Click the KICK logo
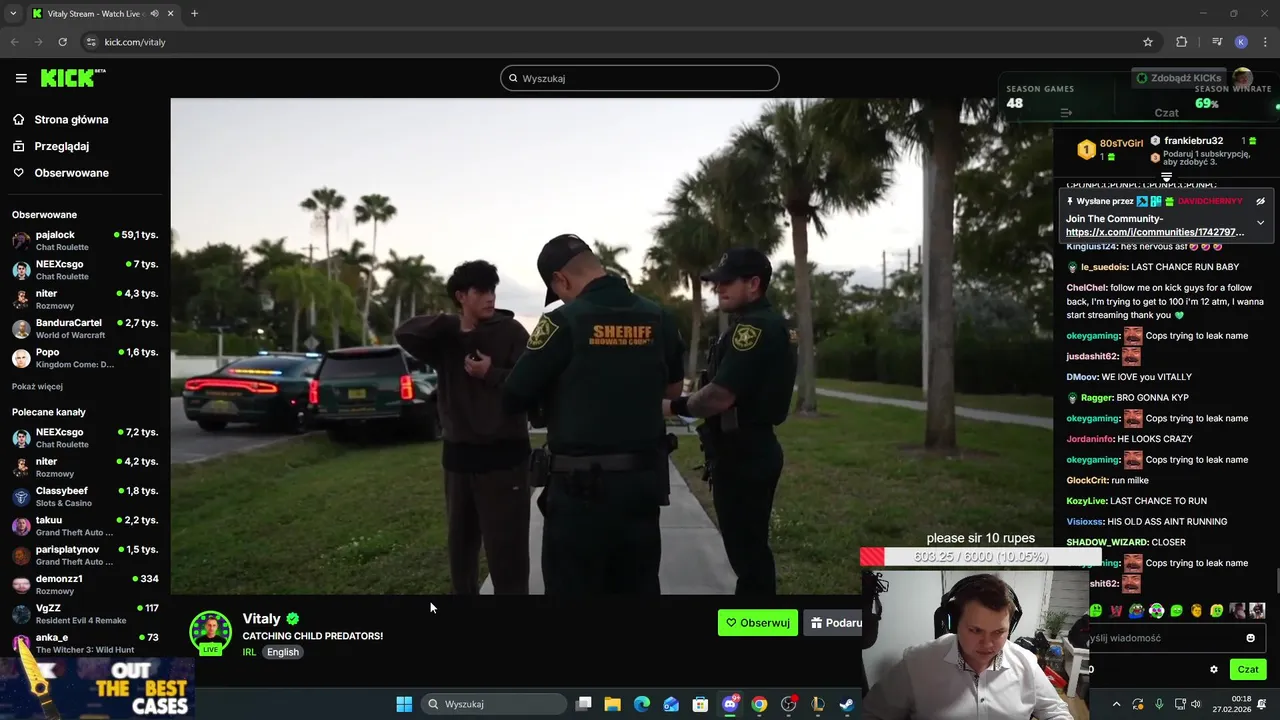The height and width of the screenshot is (720, 1280). click(x=72, y=78)
